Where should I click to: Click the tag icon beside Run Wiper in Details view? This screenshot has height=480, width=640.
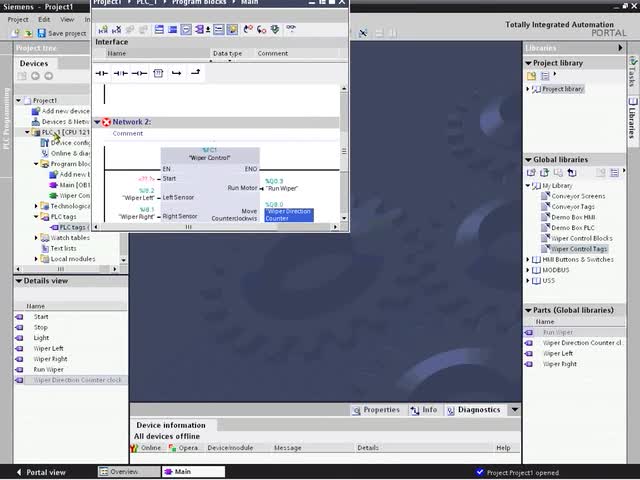tap(19, 370)
